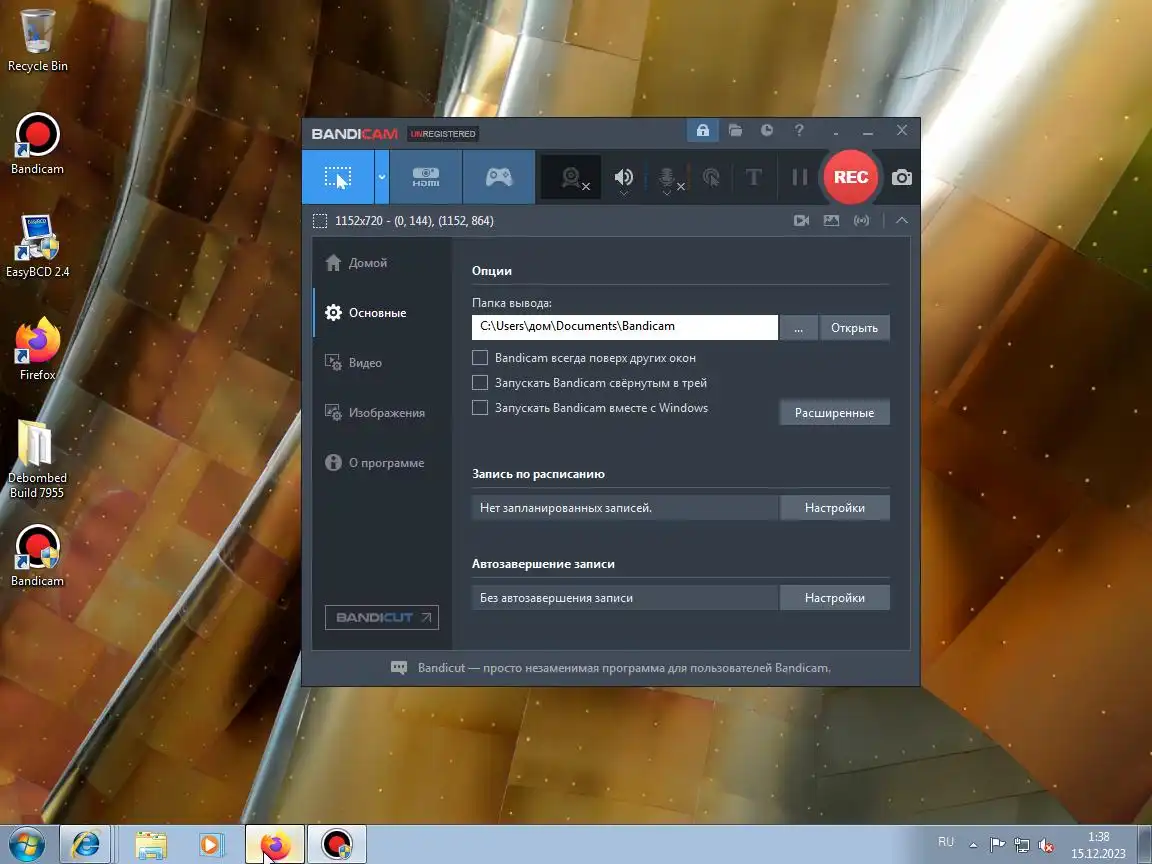Open the Windows Start button
The height and width of the screenshot is (864, 1152).
click(26, 845)
